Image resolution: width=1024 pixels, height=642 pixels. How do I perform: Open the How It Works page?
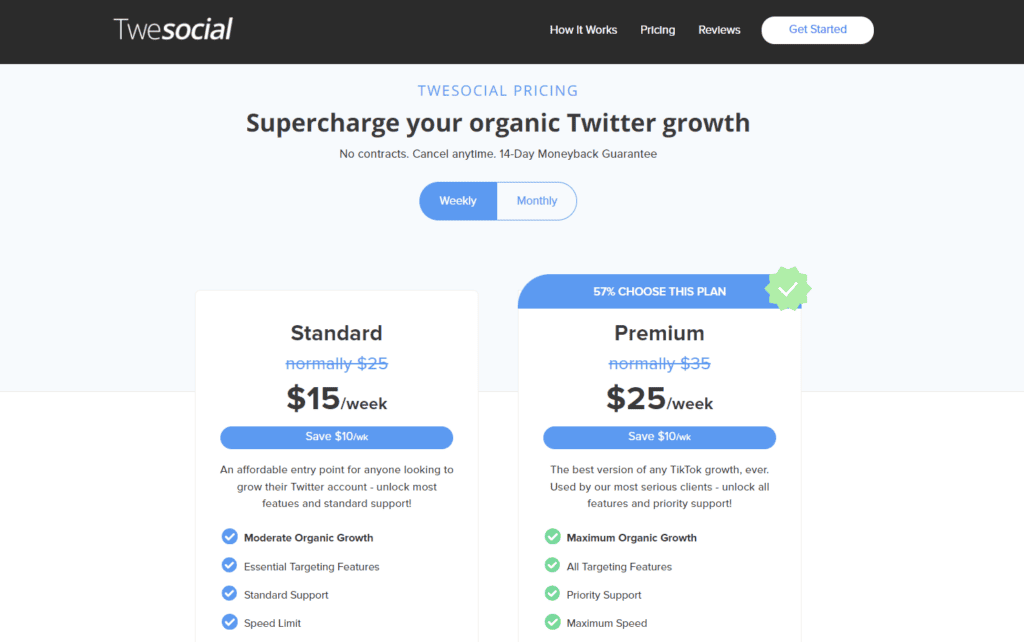pos(583,30)
